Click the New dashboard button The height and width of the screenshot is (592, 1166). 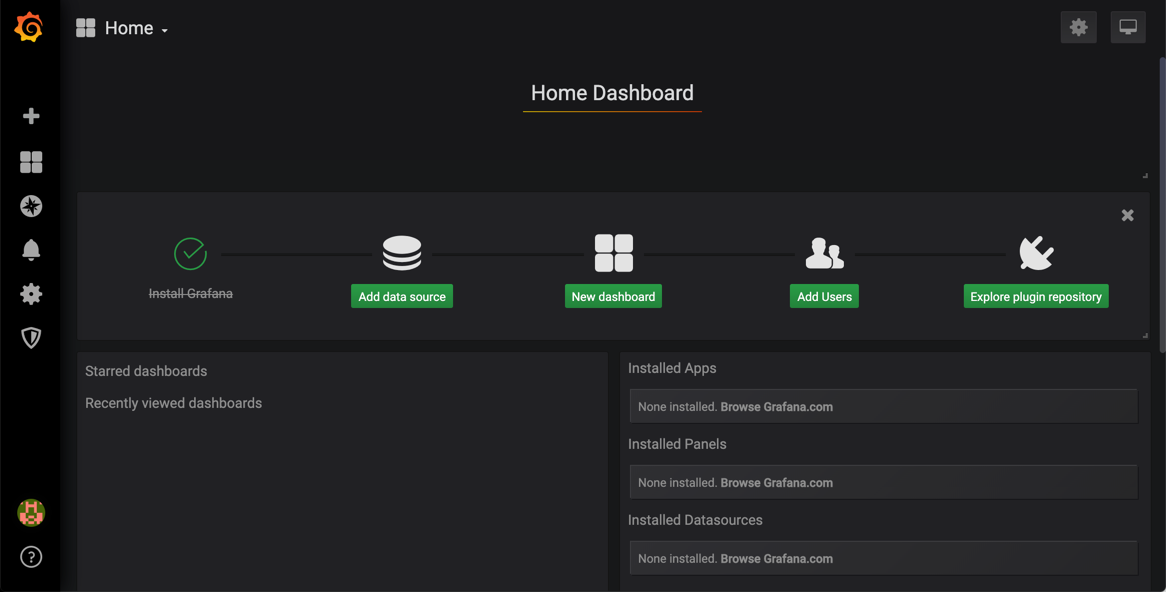613,296
